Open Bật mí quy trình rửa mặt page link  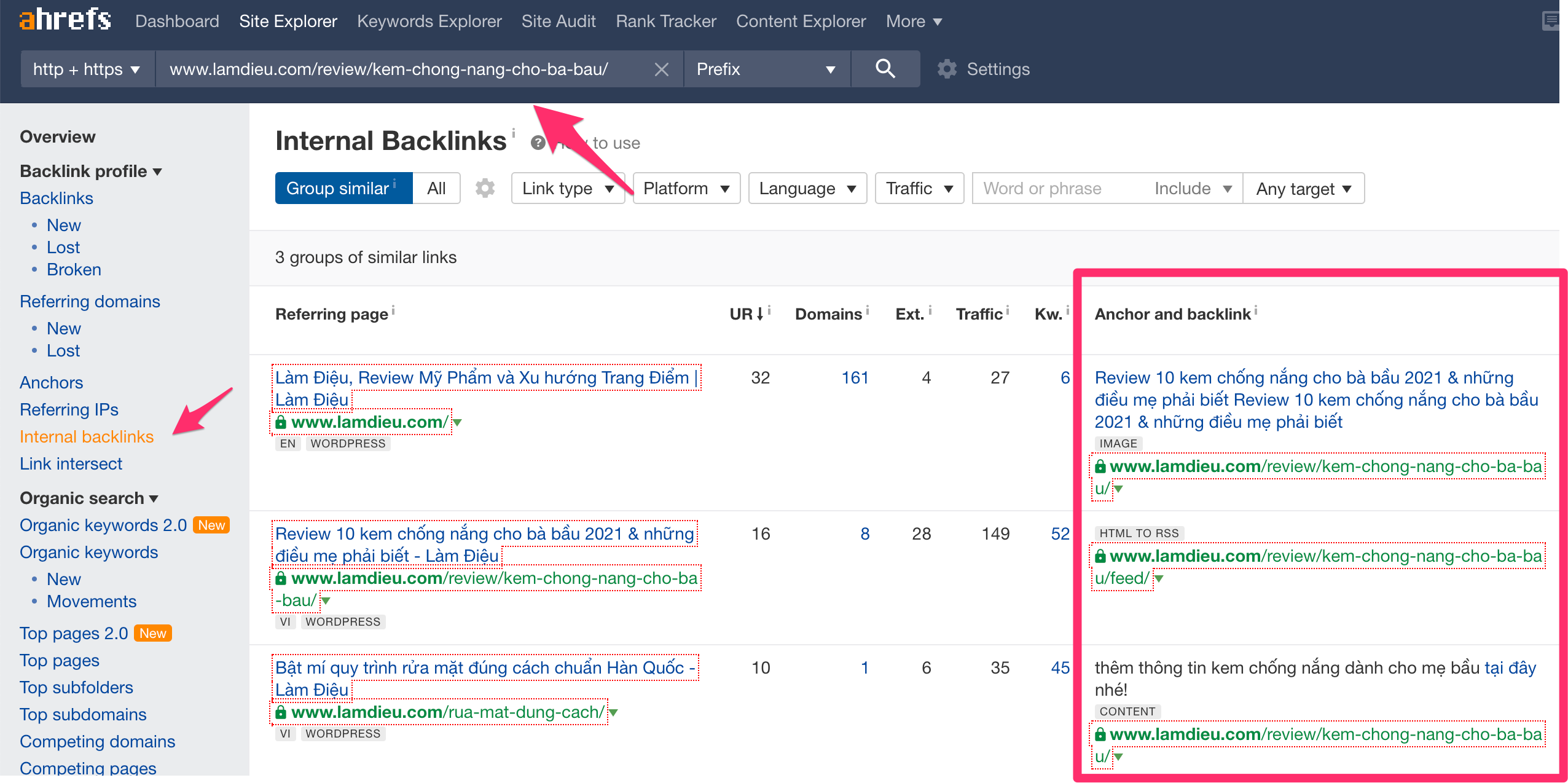click(x=485, y=679)
